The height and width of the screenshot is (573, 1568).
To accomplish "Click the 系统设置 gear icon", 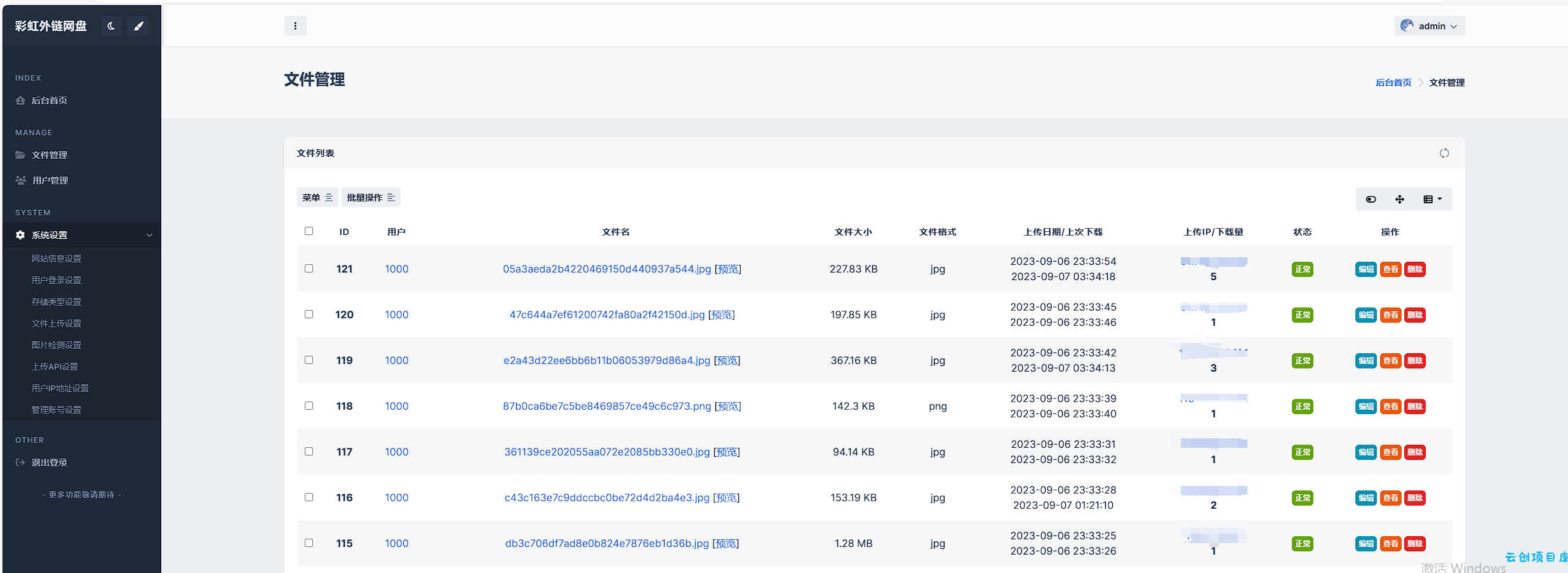I will 20,235.
